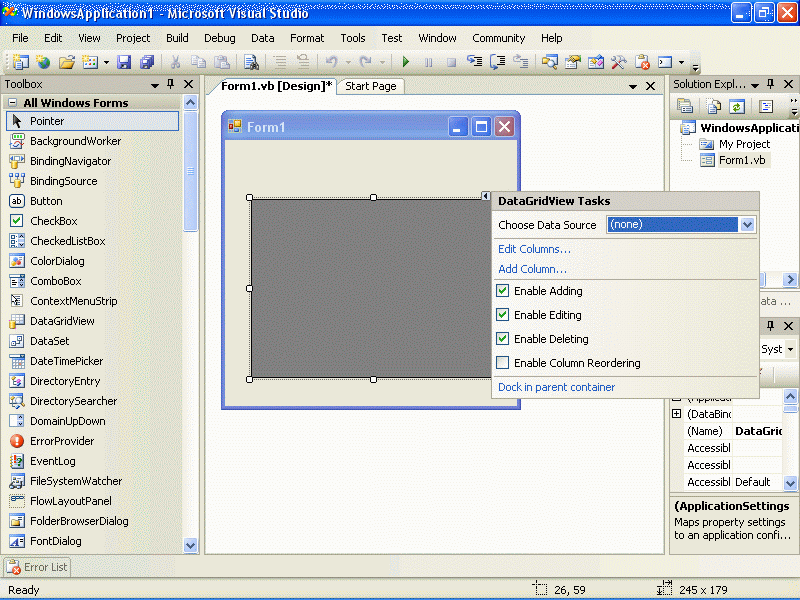Image resolution: width=800 pixels, height=600 pixels.
Task: Open the Community menu
Action: [x=498, y=38]
